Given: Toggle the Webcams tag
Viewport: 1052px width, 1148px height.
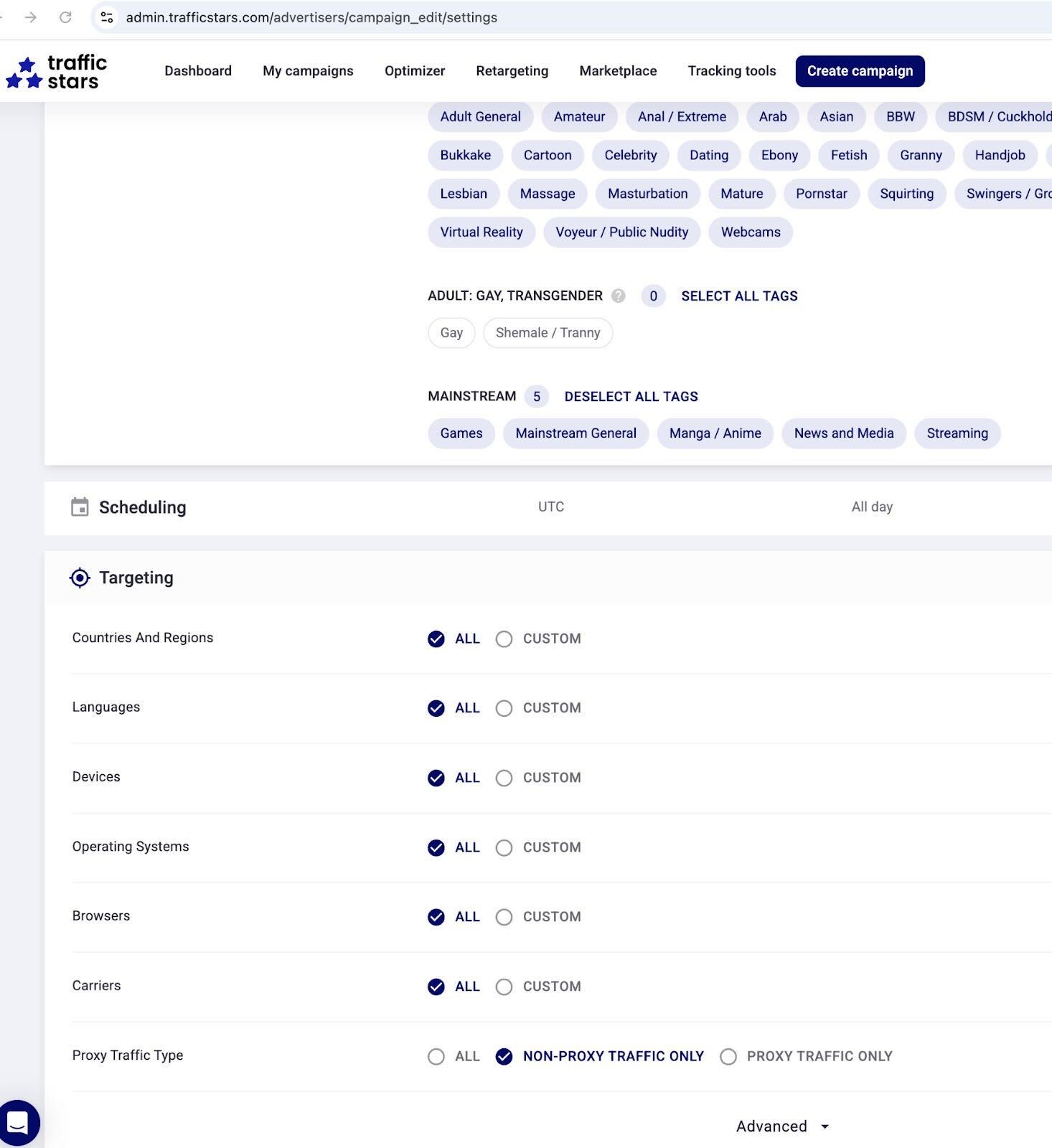Looking at the screenshot, I should pyautogui.click(x=751, y=232).
